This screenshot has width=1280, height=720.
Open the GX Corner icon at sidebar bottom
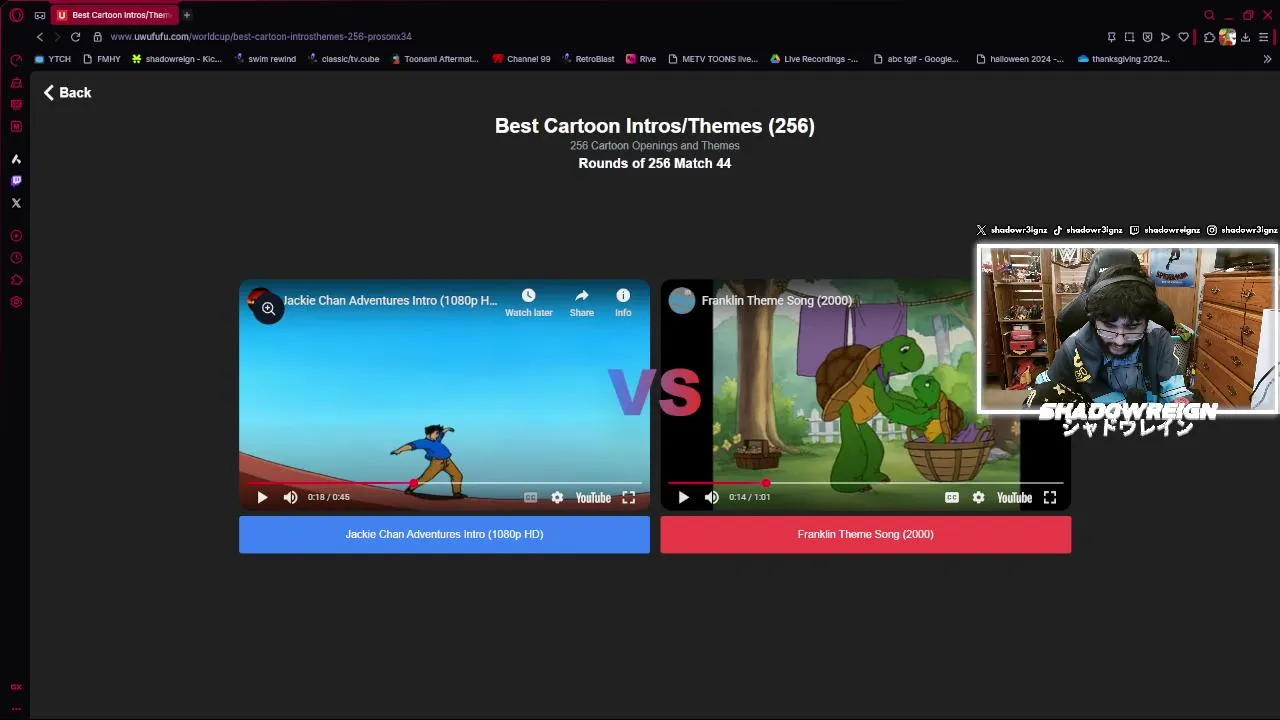coord(16,687)
